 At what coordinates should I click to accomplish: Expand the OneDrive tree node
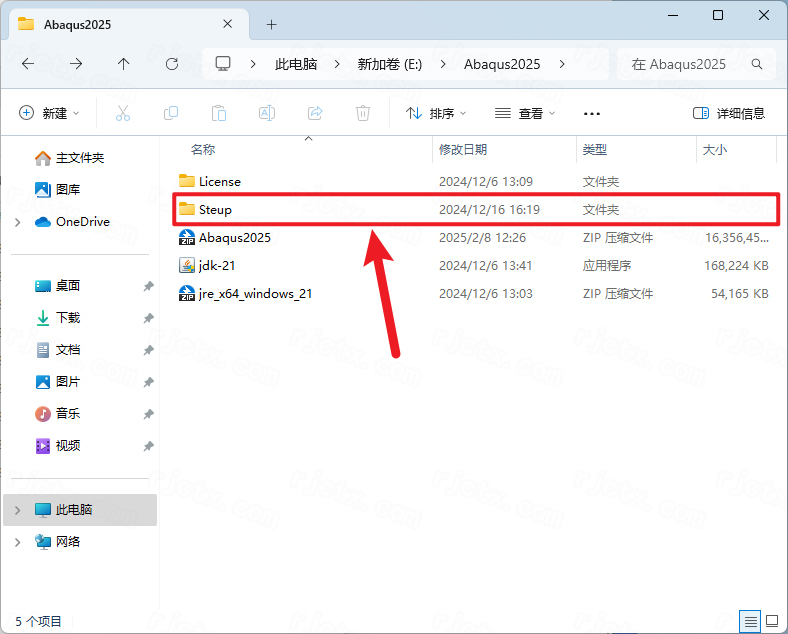coord(18,222)
